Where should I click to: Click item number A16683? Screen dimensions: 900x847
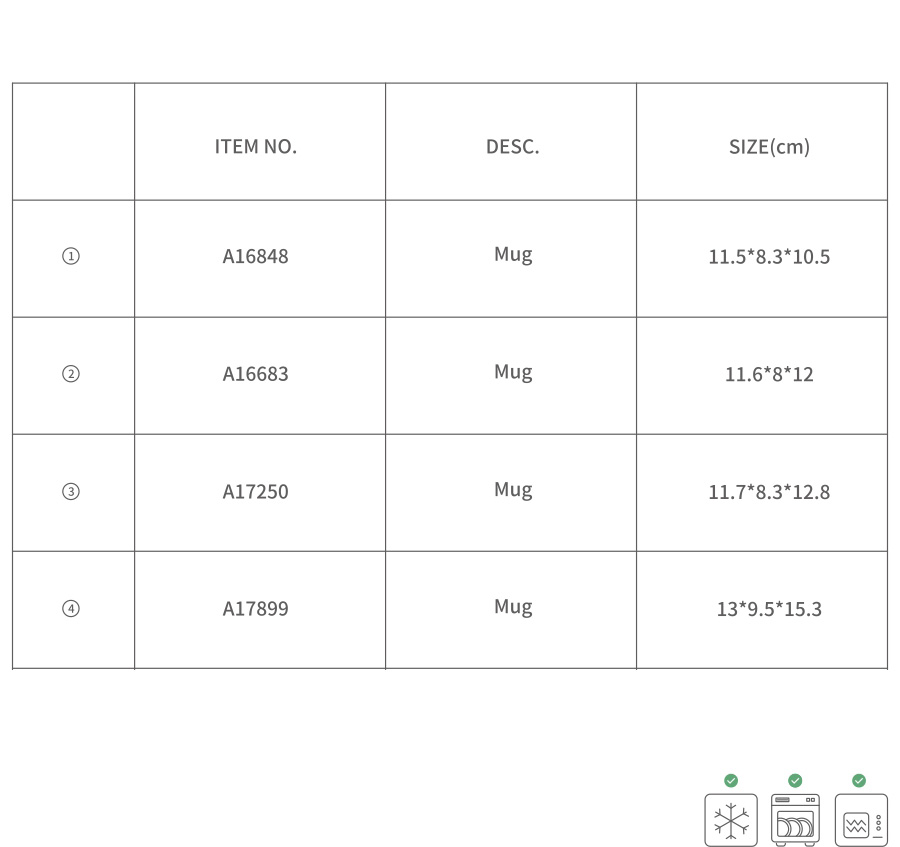[255, 374]
